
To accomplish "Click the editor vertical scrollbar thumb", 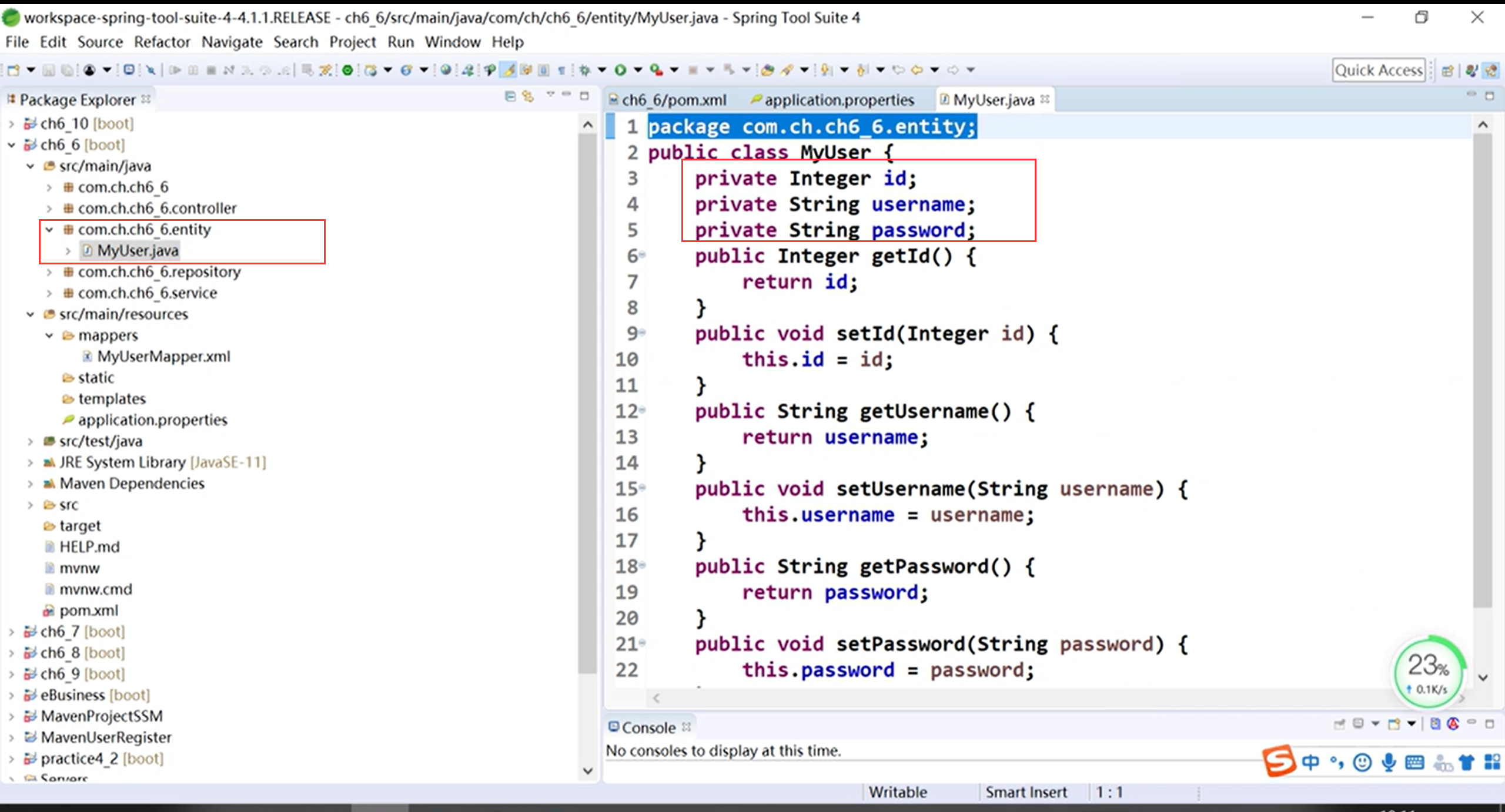I will 1483,370.
